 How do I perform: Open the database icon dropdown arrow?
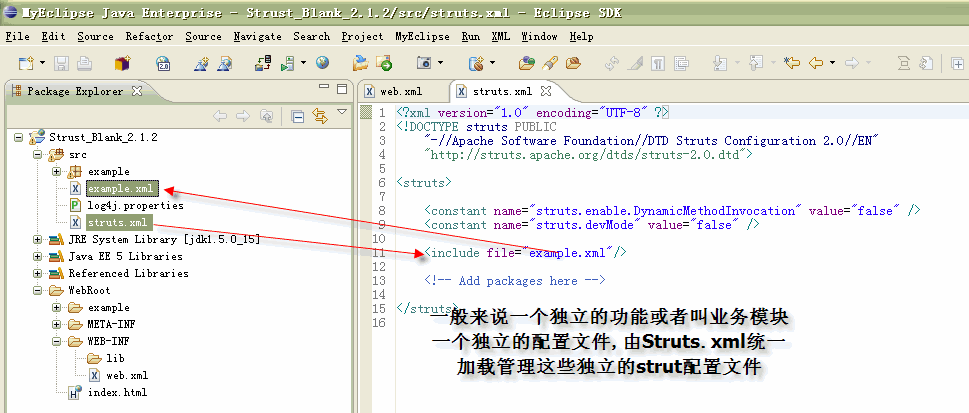493,63
